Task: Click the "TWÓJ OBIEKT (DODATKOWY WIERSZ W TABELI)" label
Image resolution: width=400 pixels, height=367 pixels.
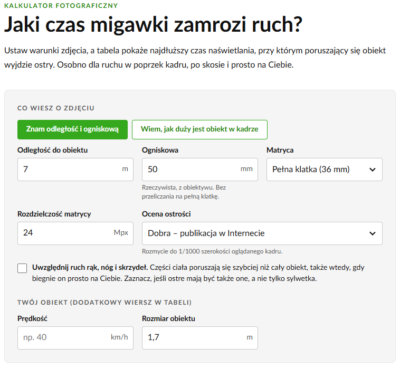Action: coord(104,302)
